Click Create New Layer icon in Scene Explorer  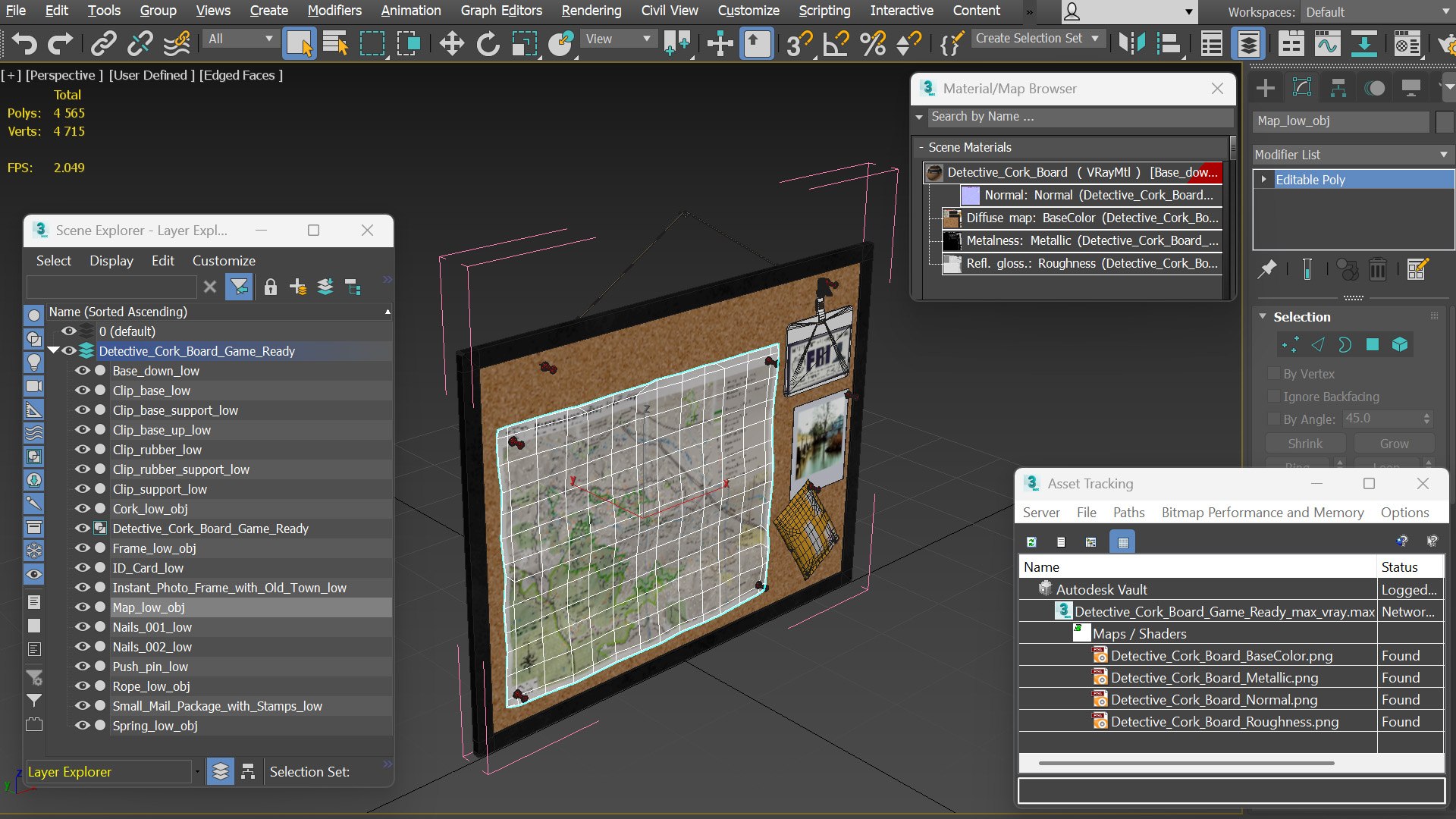[298, 287]
